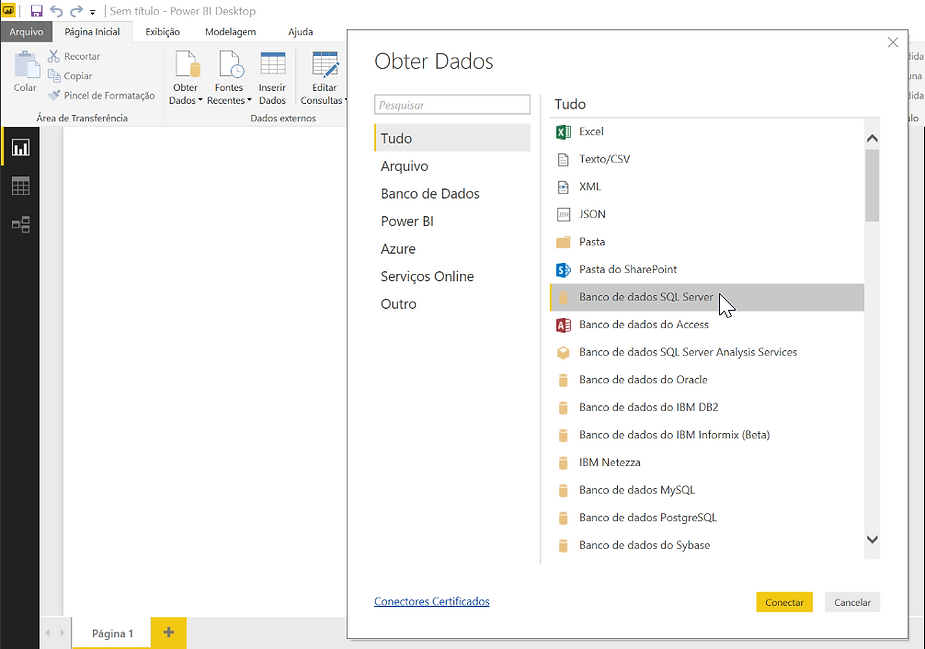Select the Página 1 page tab

click(x=112, y=633)
